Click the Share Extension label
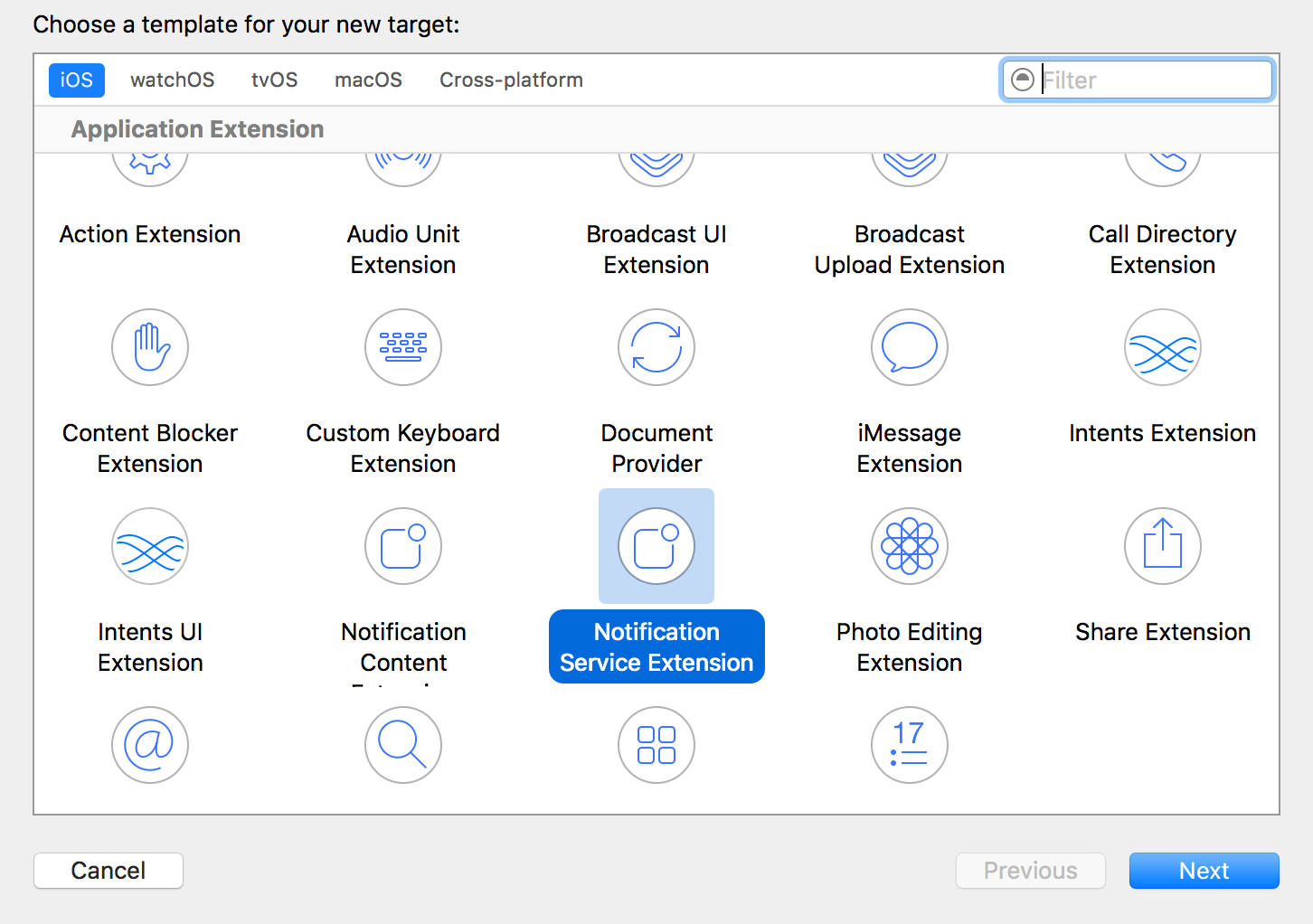This screenshot has height=924, width=1313. [1163, 632]
